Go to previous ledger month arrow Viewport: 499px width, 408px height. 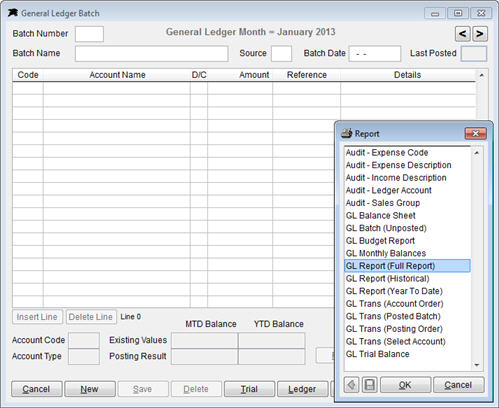pyautogui.click(x=462, y=34)
